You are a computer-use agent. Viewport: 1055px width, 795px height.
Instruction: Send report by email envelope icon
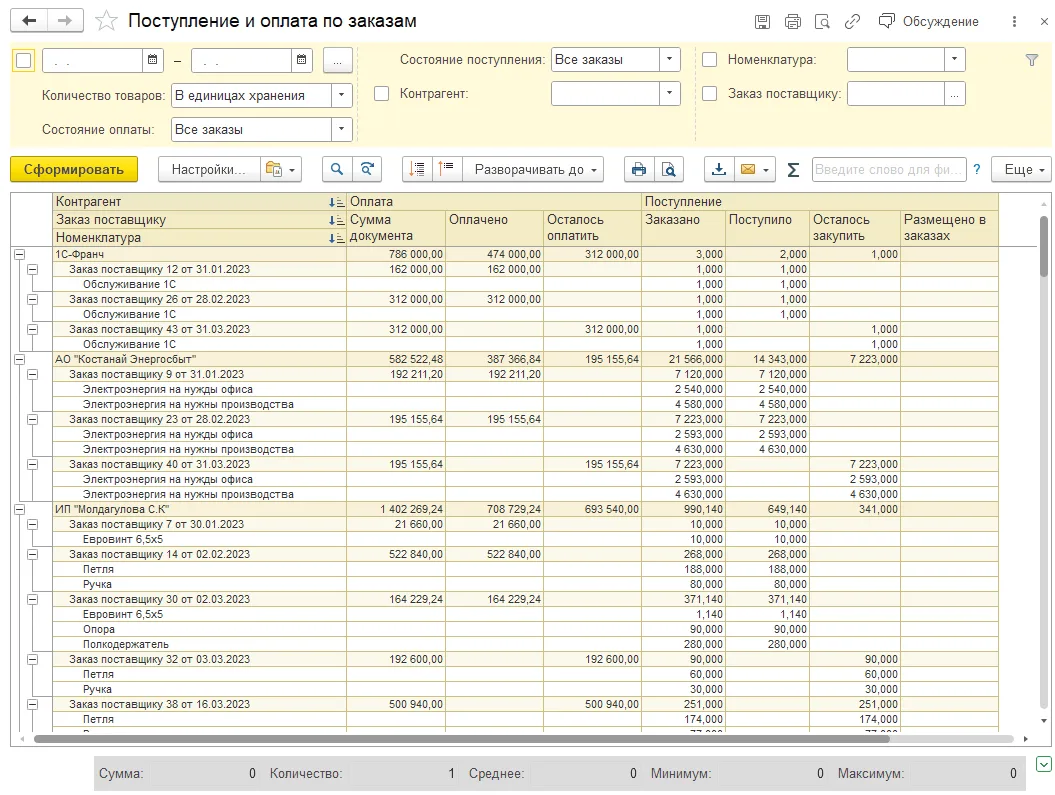point(748,169)
